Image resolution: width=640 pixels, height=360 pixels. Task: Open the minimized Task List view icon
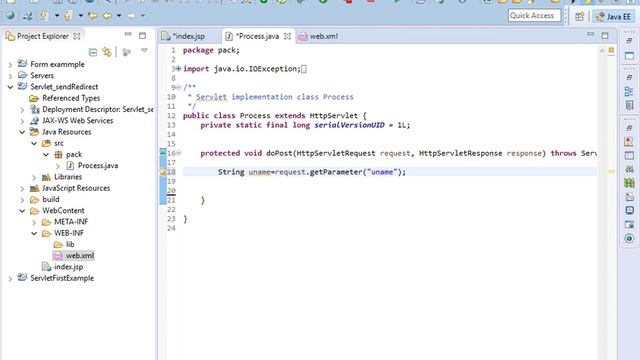click(x=629, y=105)
